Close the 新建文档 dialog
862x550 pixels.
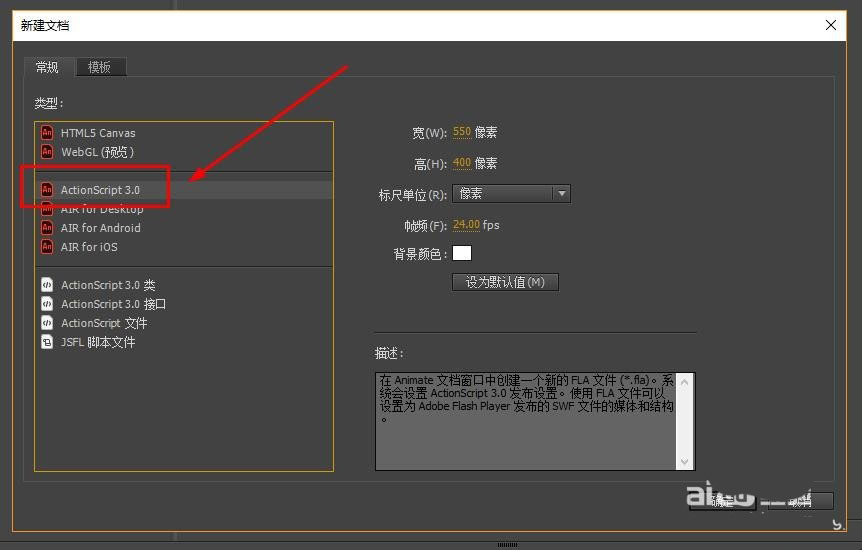point(831,25)
